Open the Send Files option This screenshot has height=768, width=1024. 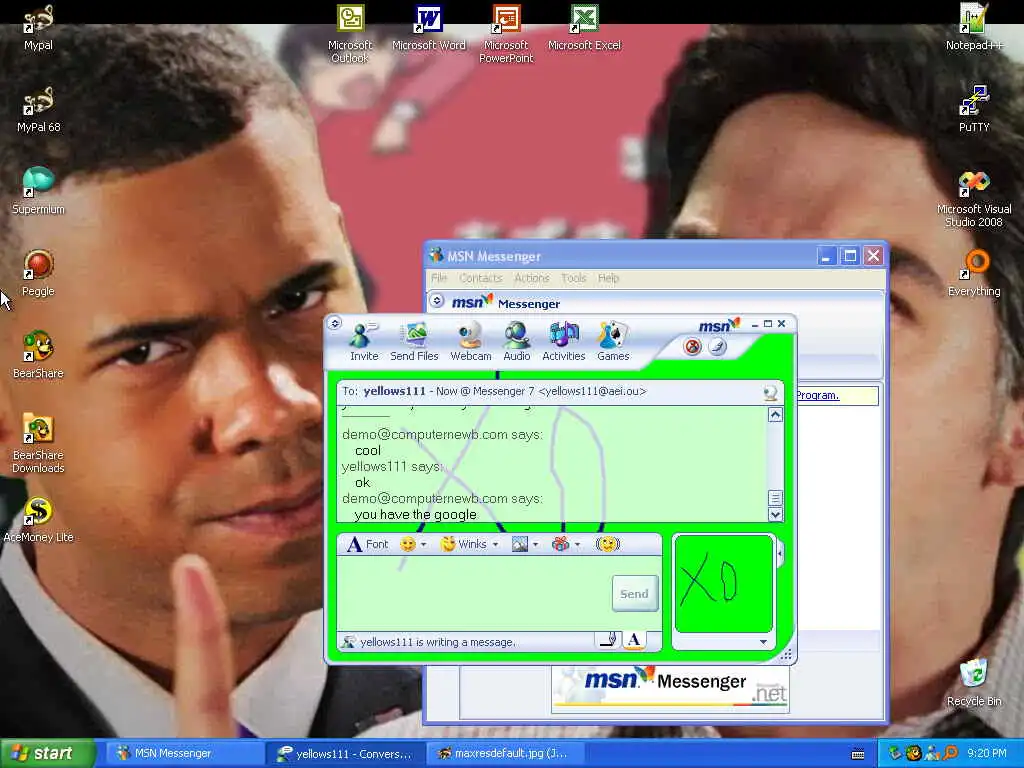click(x=414, y=342)
